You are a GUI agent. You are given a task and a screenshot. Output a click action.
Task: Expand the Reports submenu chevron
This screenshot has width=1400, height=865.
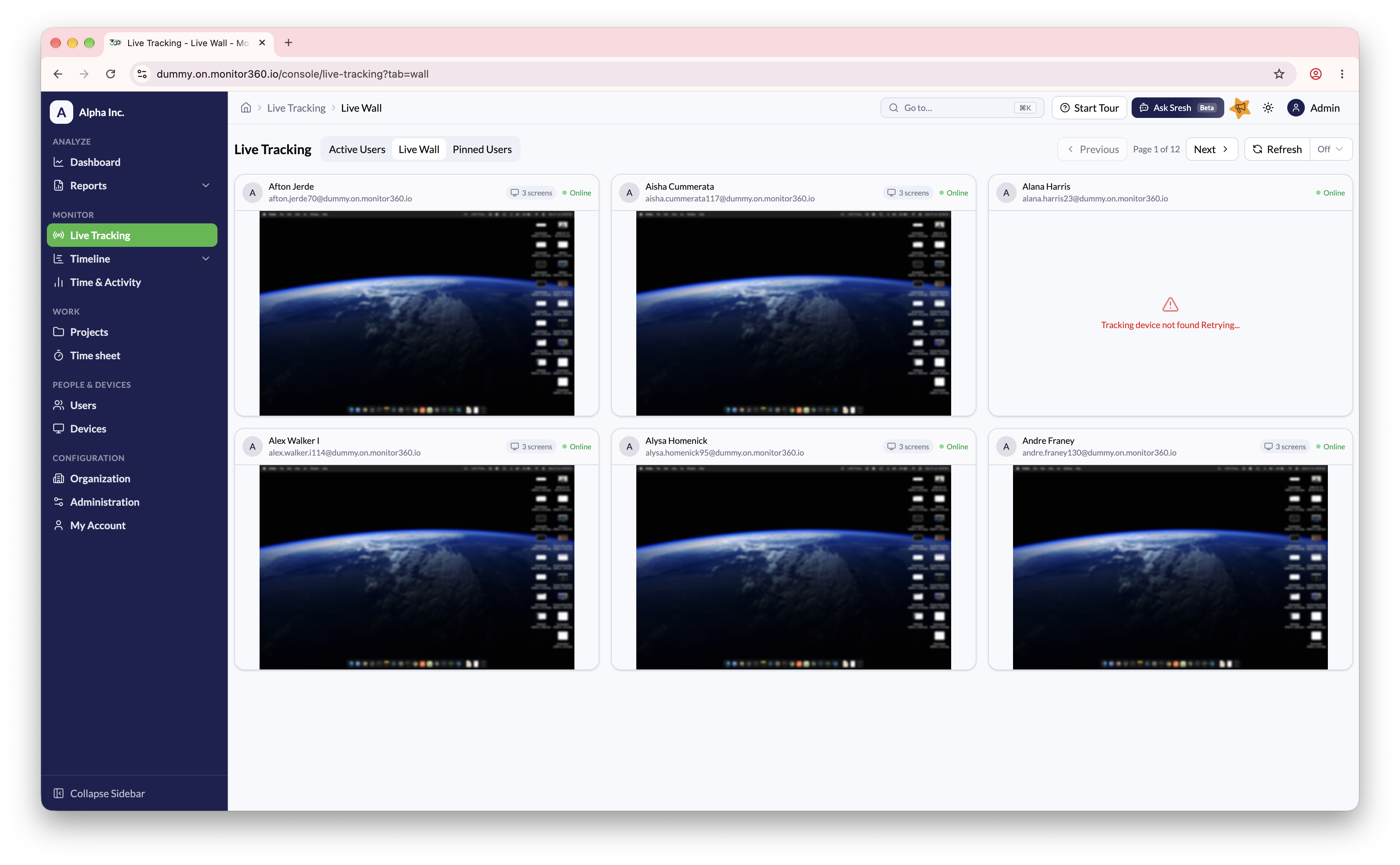point(206,185)
